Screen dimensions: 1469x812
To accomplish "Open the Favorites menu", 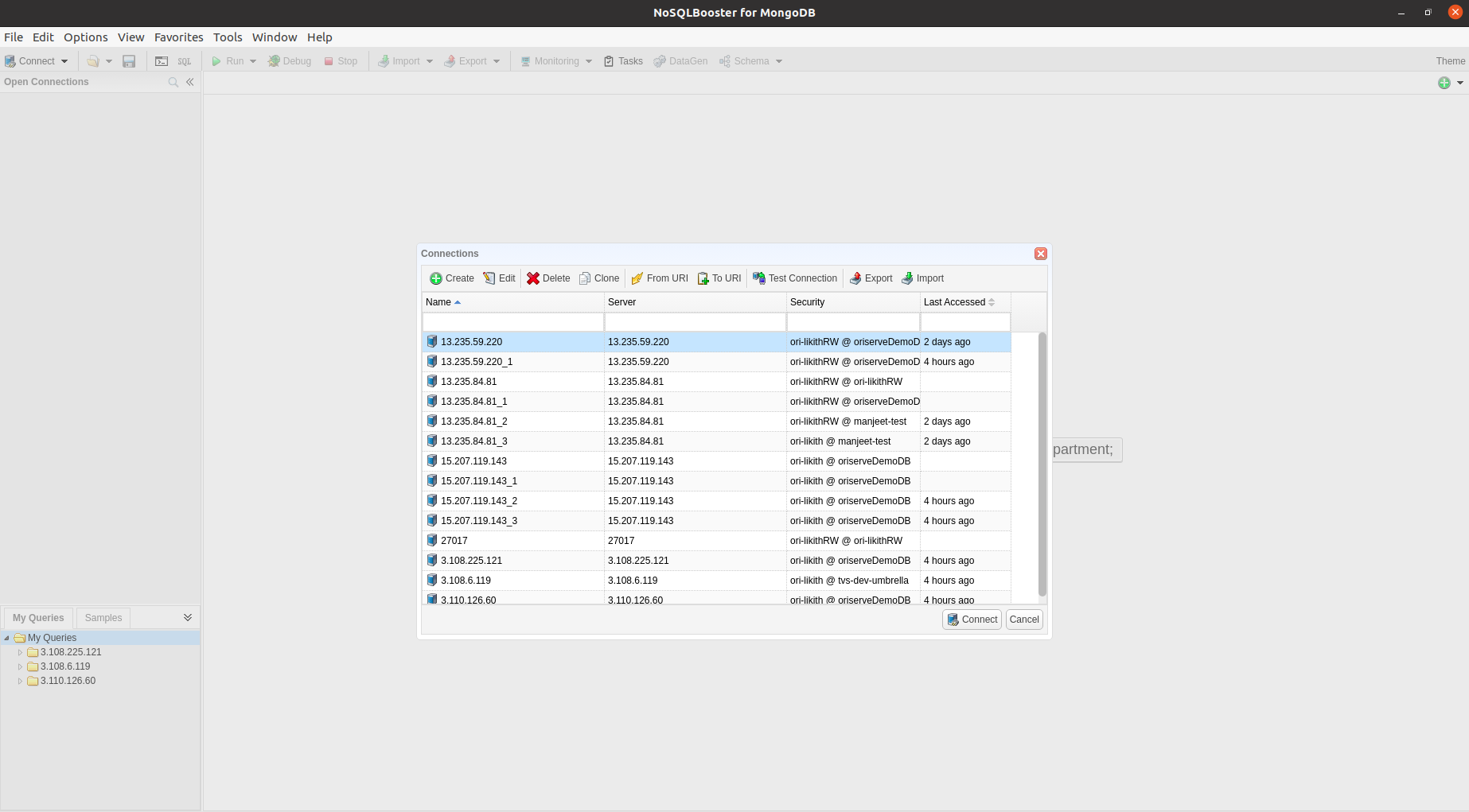I will point(178,37).
